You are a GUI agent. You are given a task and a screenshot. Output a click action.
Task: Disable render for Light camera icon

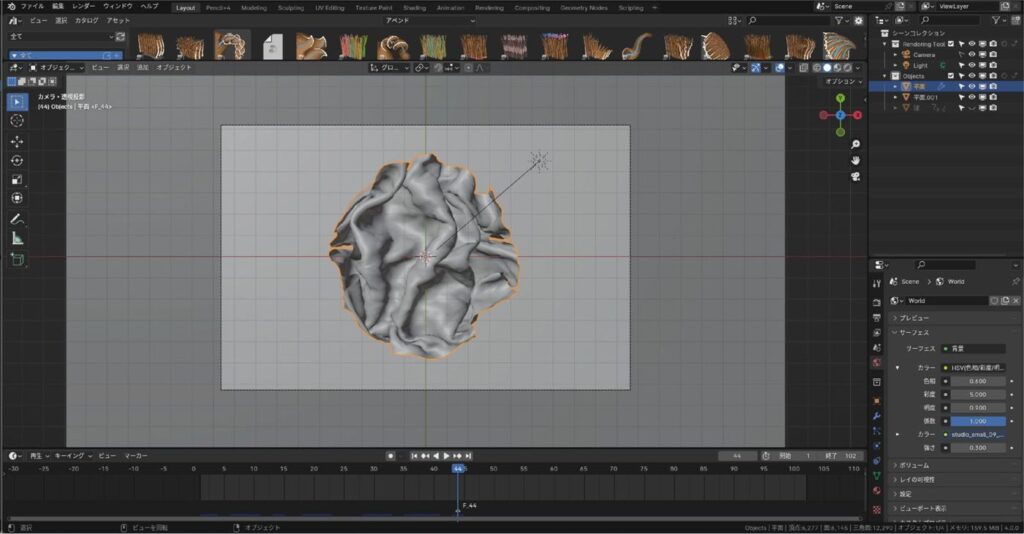tap(993, 65)
